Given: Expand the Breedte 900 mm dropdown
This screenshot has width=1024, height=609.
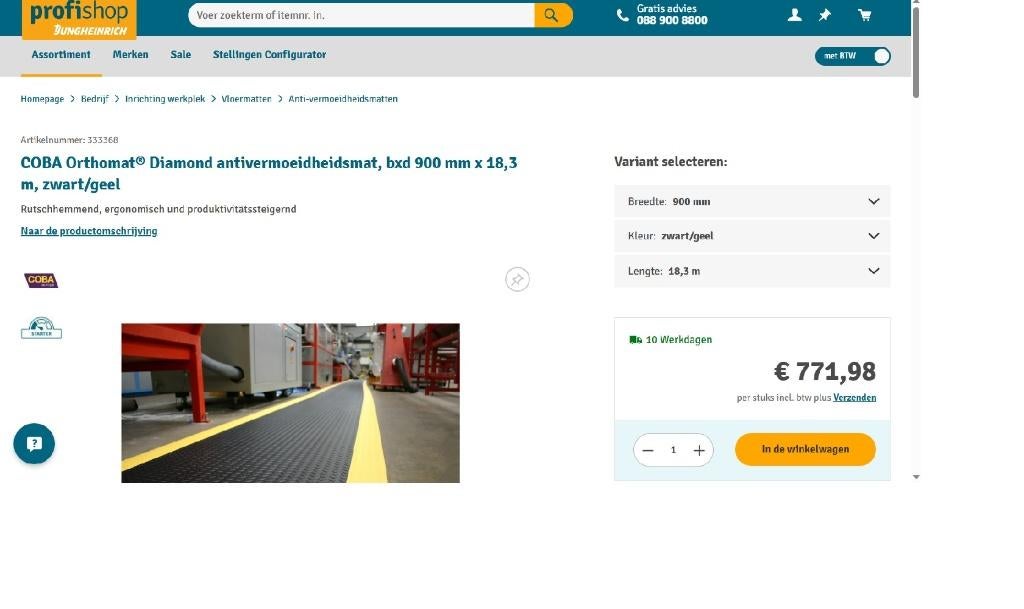Looking at the screenshot, I should pyautogui.click(x=752, y=202).
